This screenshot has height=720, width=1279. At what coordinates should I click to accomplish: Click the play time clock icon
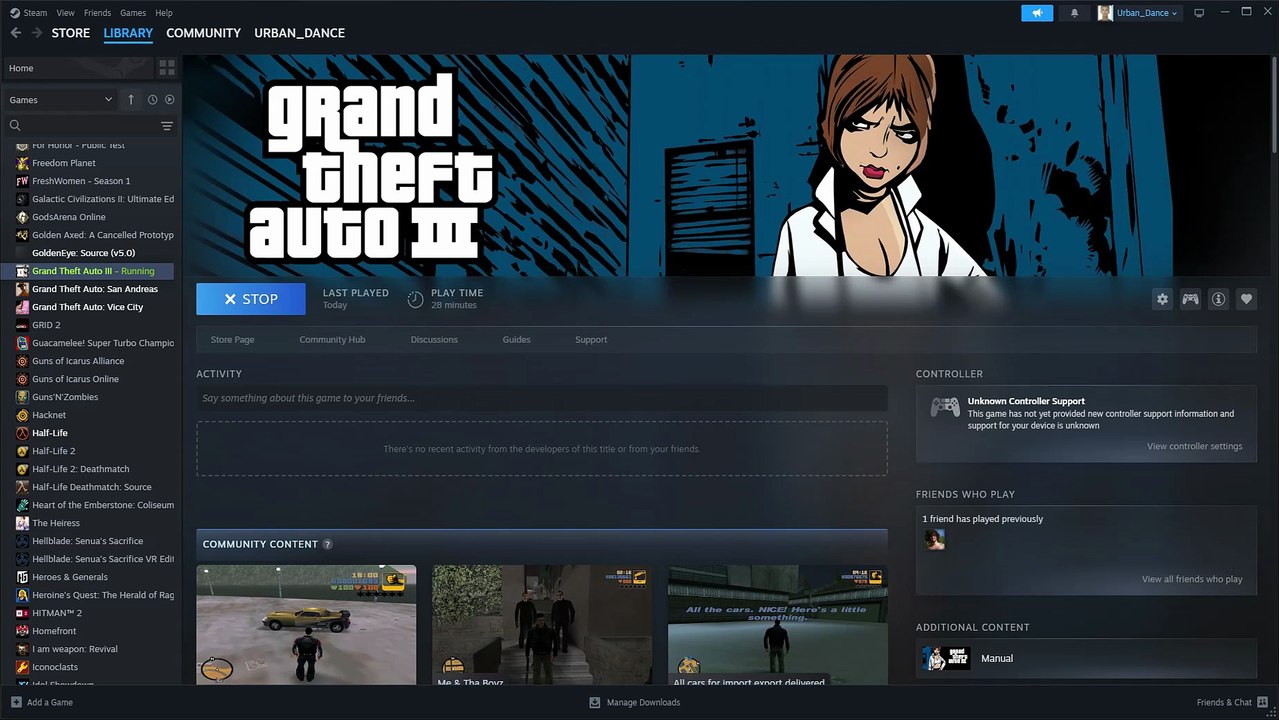point(415,299)
